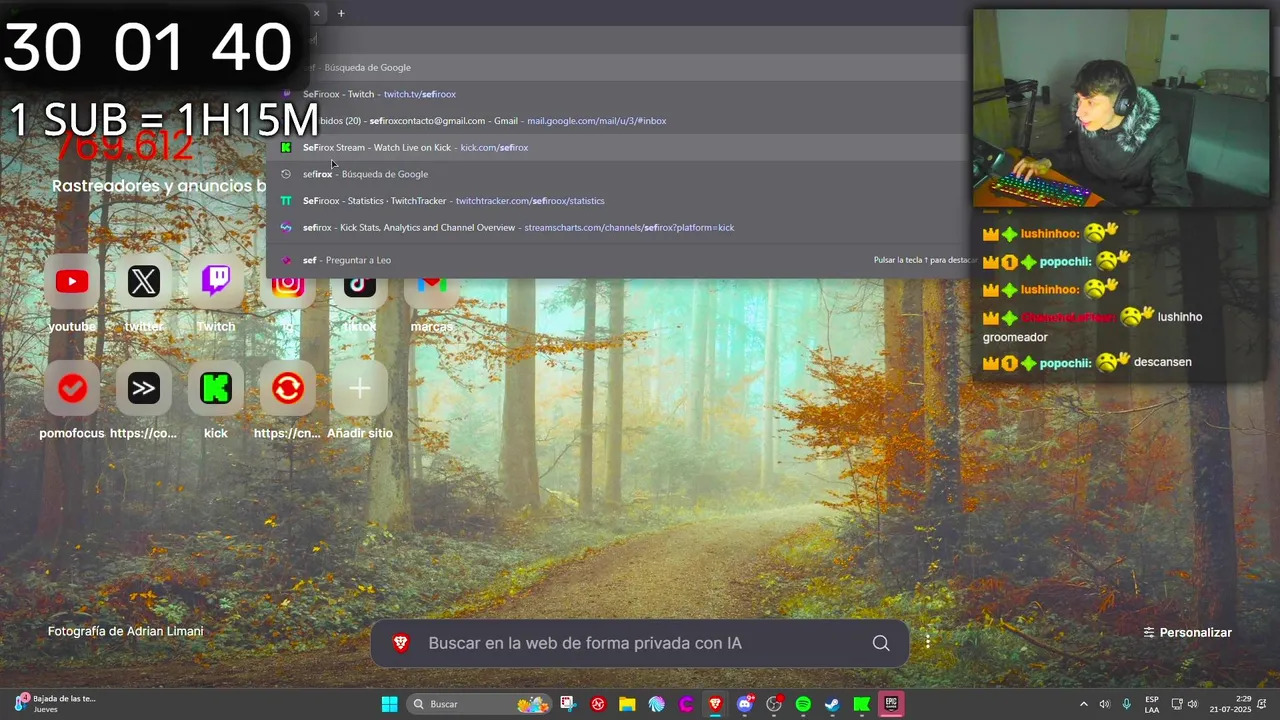
Task: Open the red circular app in the taskbar
Action: click(598, 704)
